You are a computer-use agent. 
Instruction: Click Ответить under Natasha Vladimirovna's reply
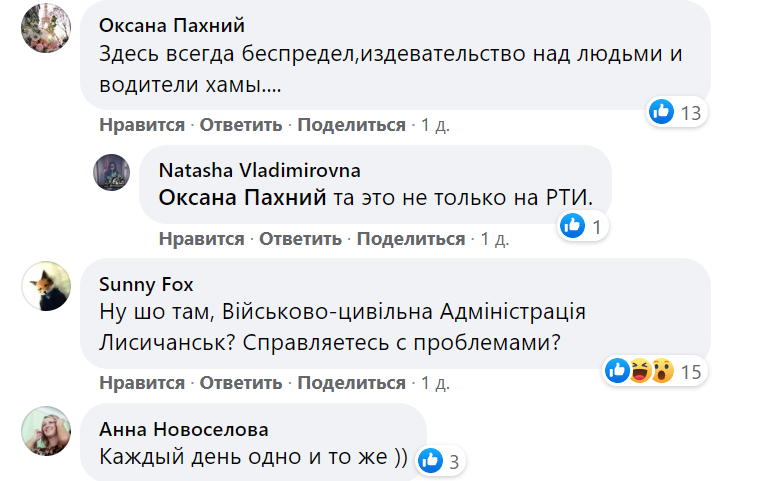click(x=301, y=239)
